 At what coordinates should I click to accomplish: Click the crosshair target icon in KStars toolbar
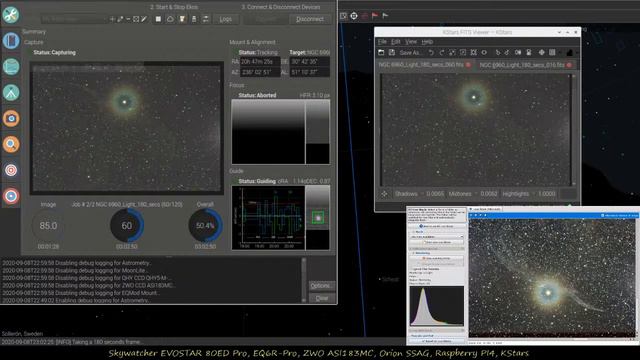click(354, 16)
